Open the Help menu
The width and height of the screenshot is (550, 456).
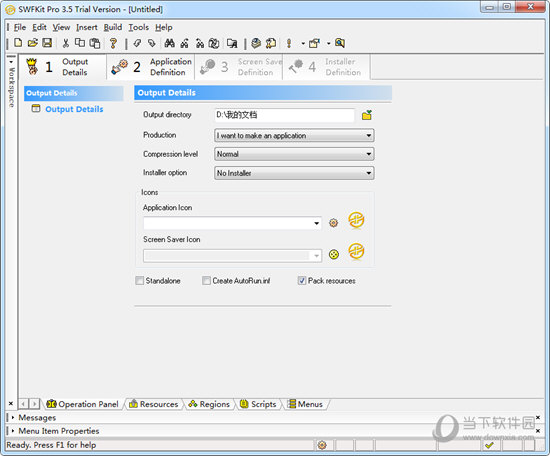point(164,27)
